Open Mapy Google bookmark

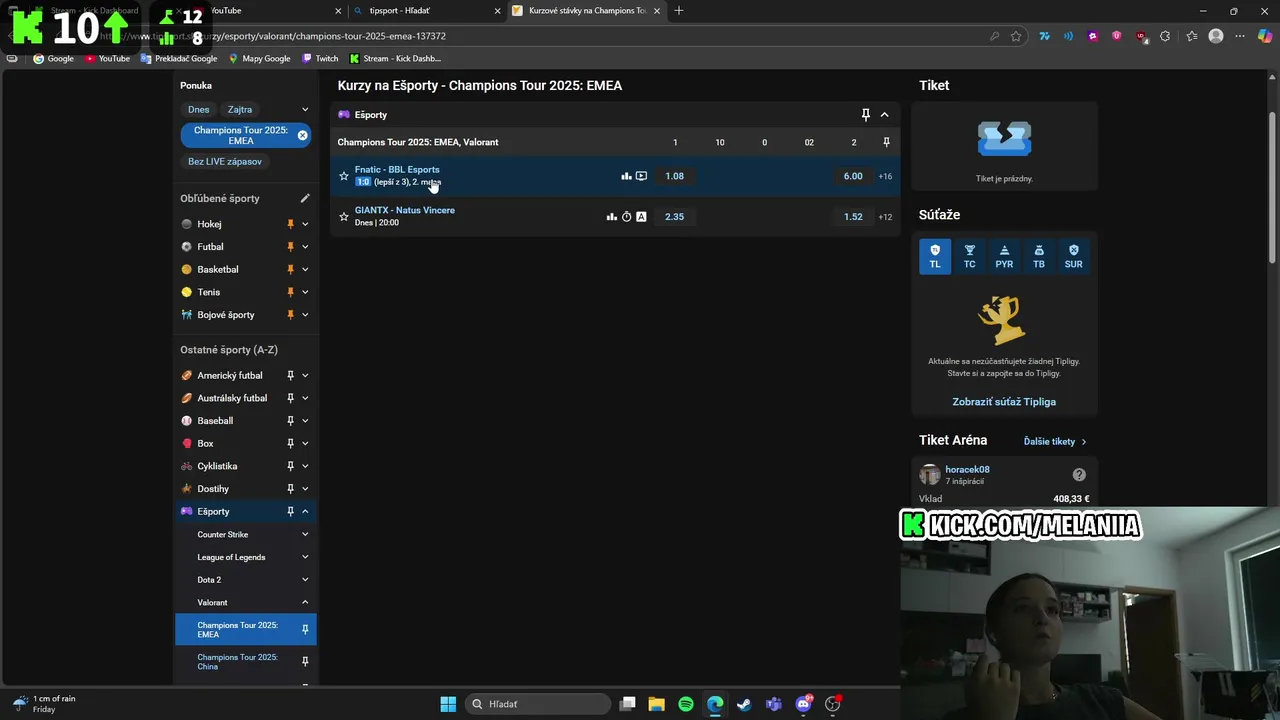(259, 59)
